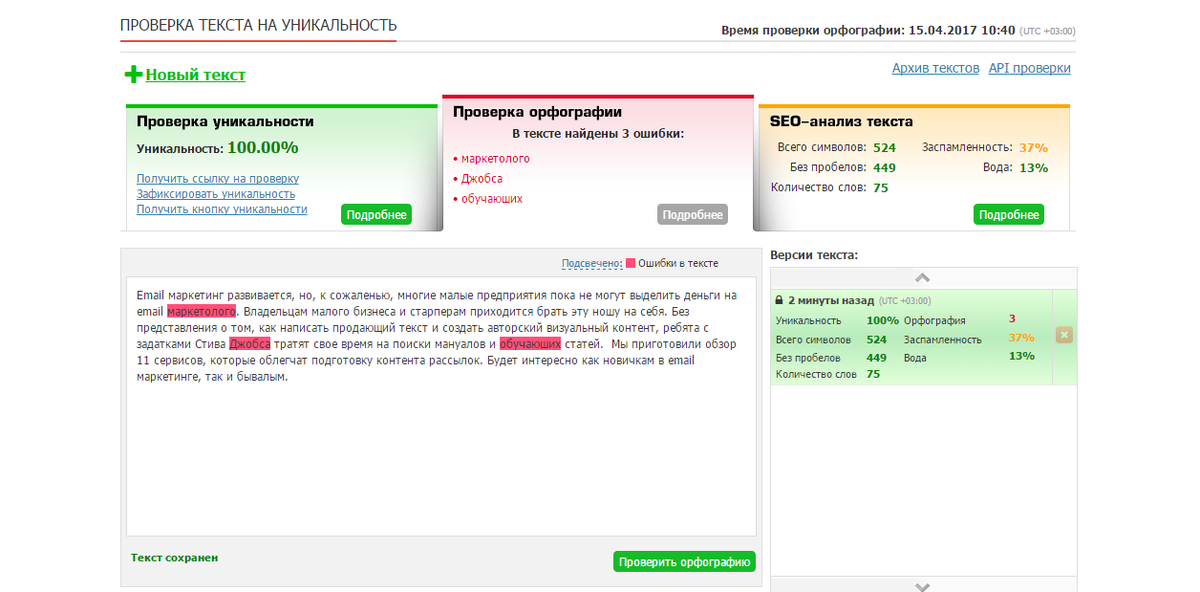This screenshot has width=1200, height=592.
Task: Click the error word Джобса in the list
Action: (x=481, y=179)
